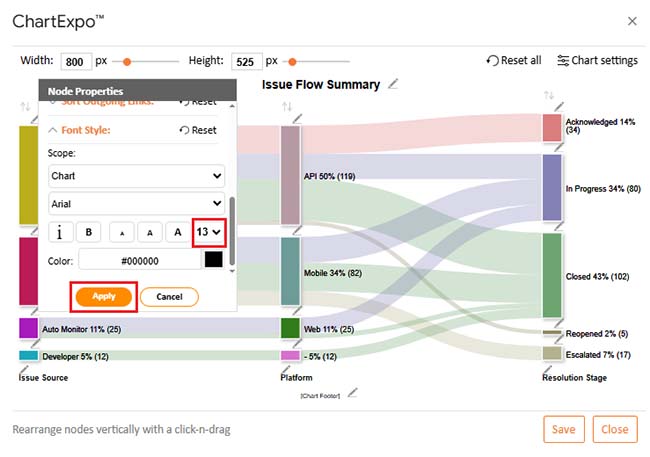Click edit pencil above Acknowledged node
650x457 pixels.
tap(559, 106)
